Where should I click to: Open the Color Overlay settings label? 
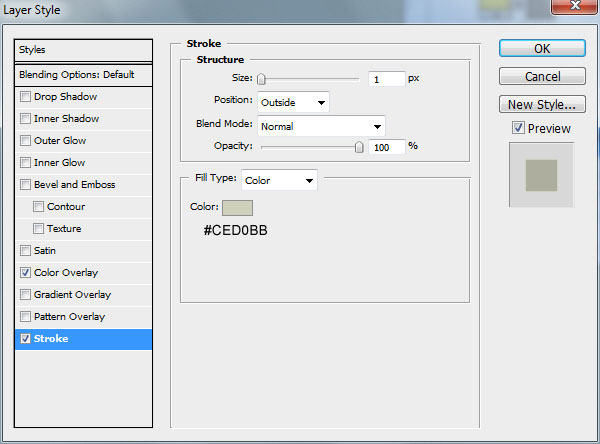point(66,273)
